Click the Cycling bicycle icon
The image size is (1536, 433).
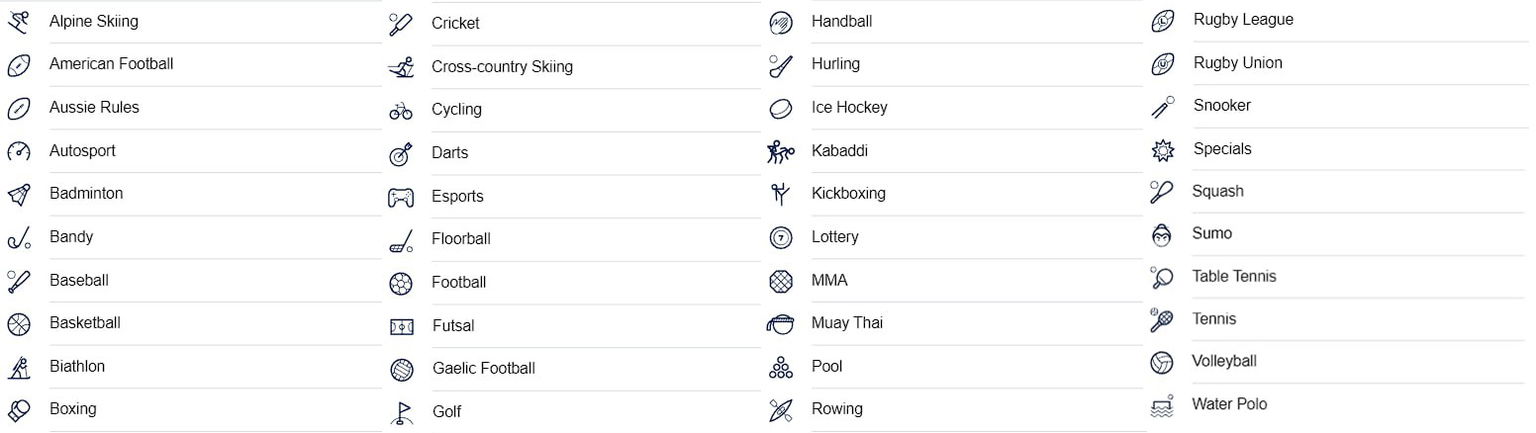(400, 111)
